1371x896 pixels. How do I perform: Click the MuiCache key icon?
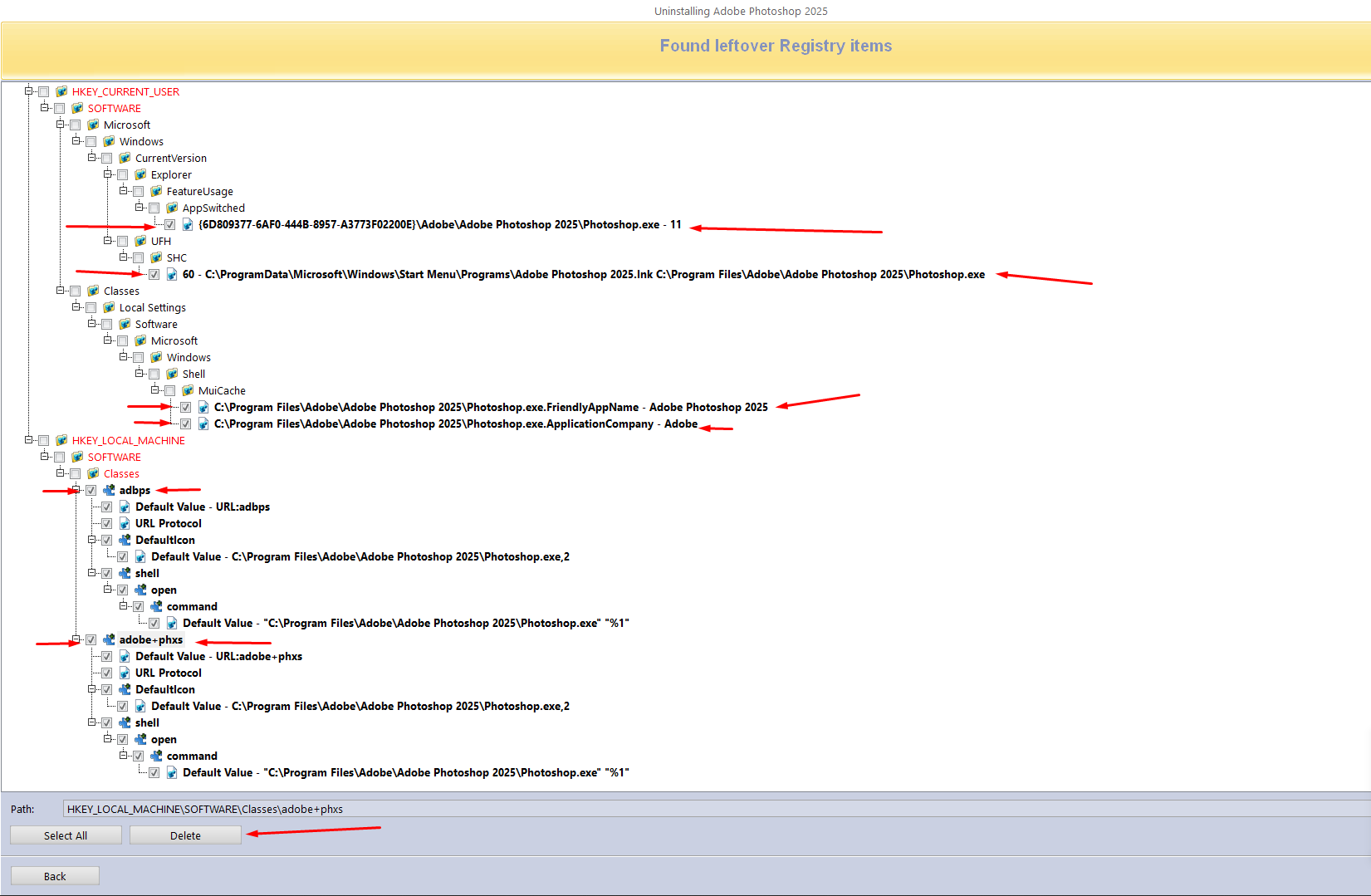188,390
